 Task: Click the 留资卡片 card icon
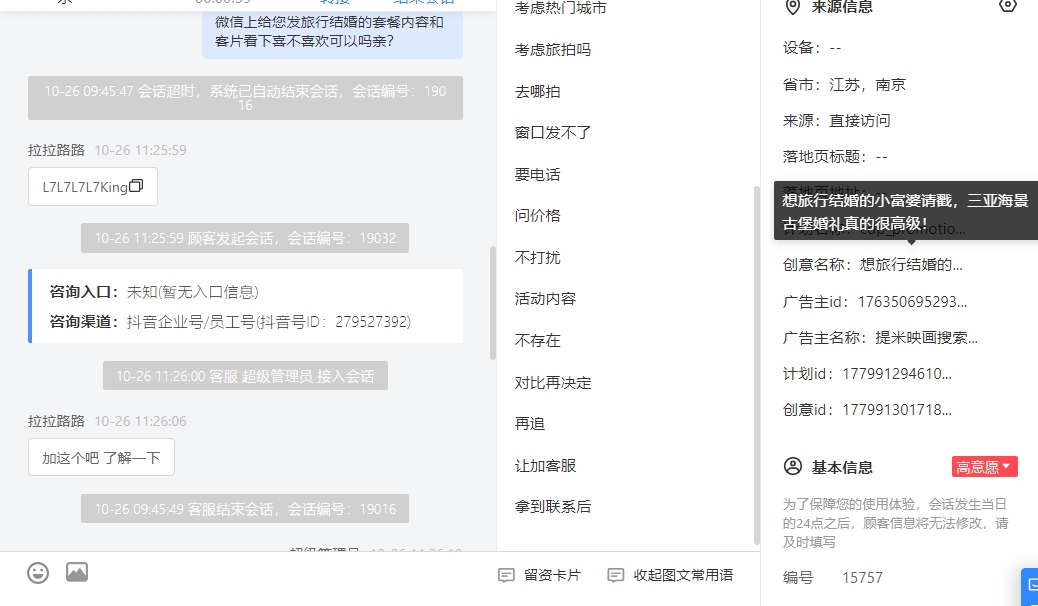point(506,575)
